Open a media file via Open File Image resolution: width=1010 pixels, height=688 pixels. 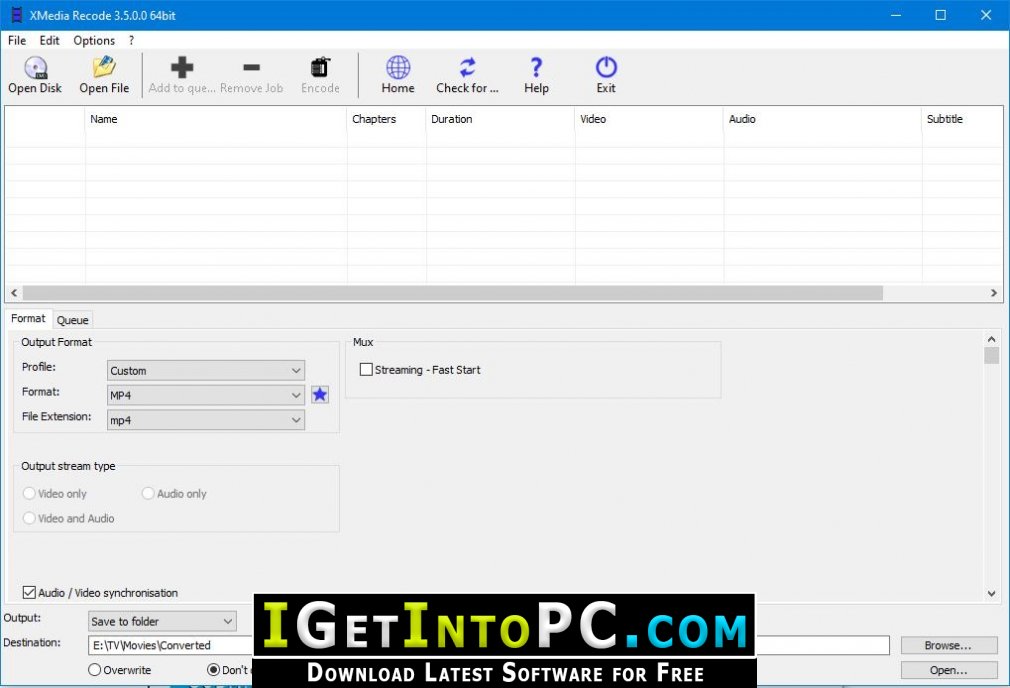click(104, 67)
